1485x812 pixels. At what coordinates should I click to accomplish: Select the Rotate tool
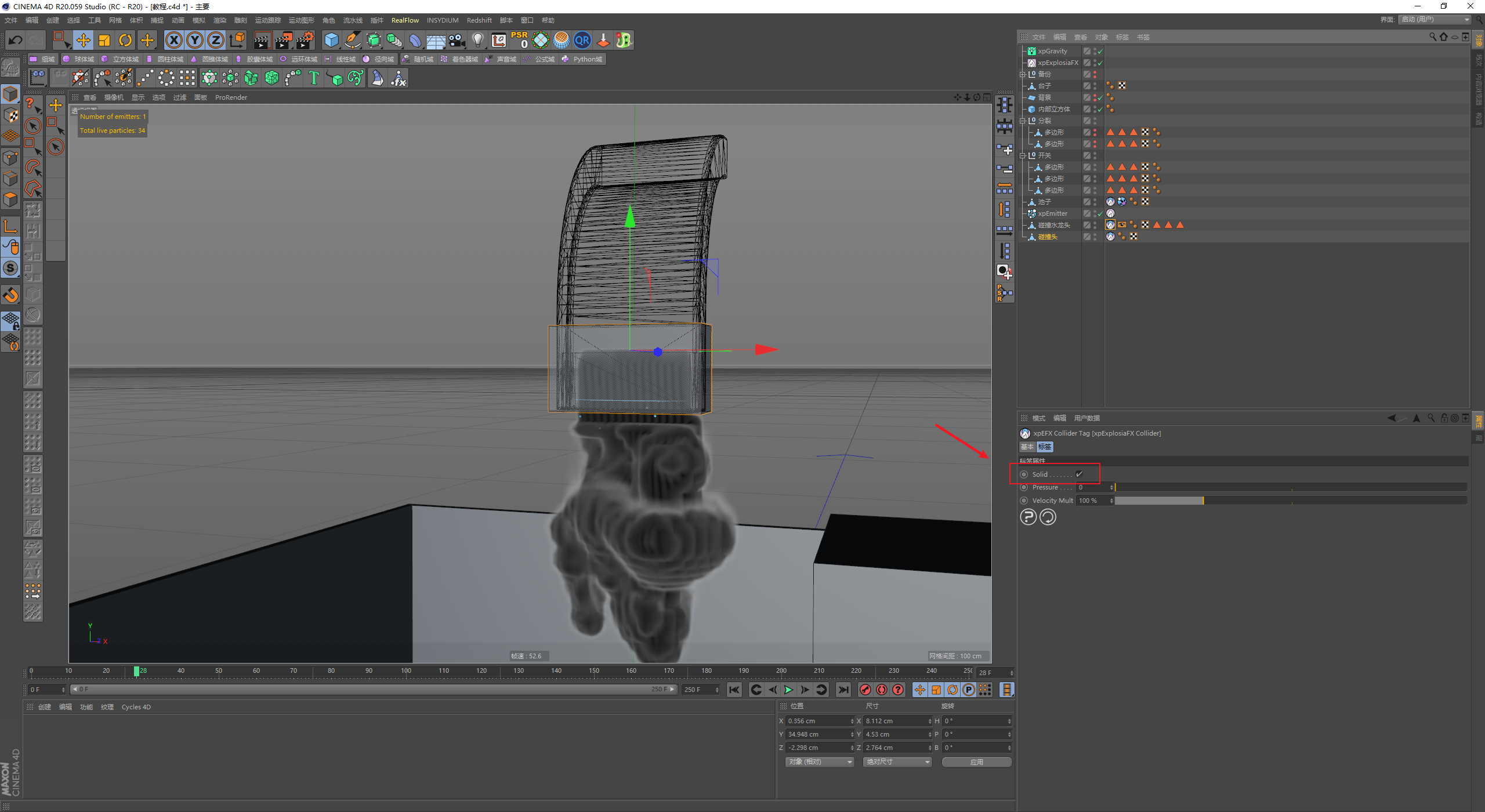125,40
